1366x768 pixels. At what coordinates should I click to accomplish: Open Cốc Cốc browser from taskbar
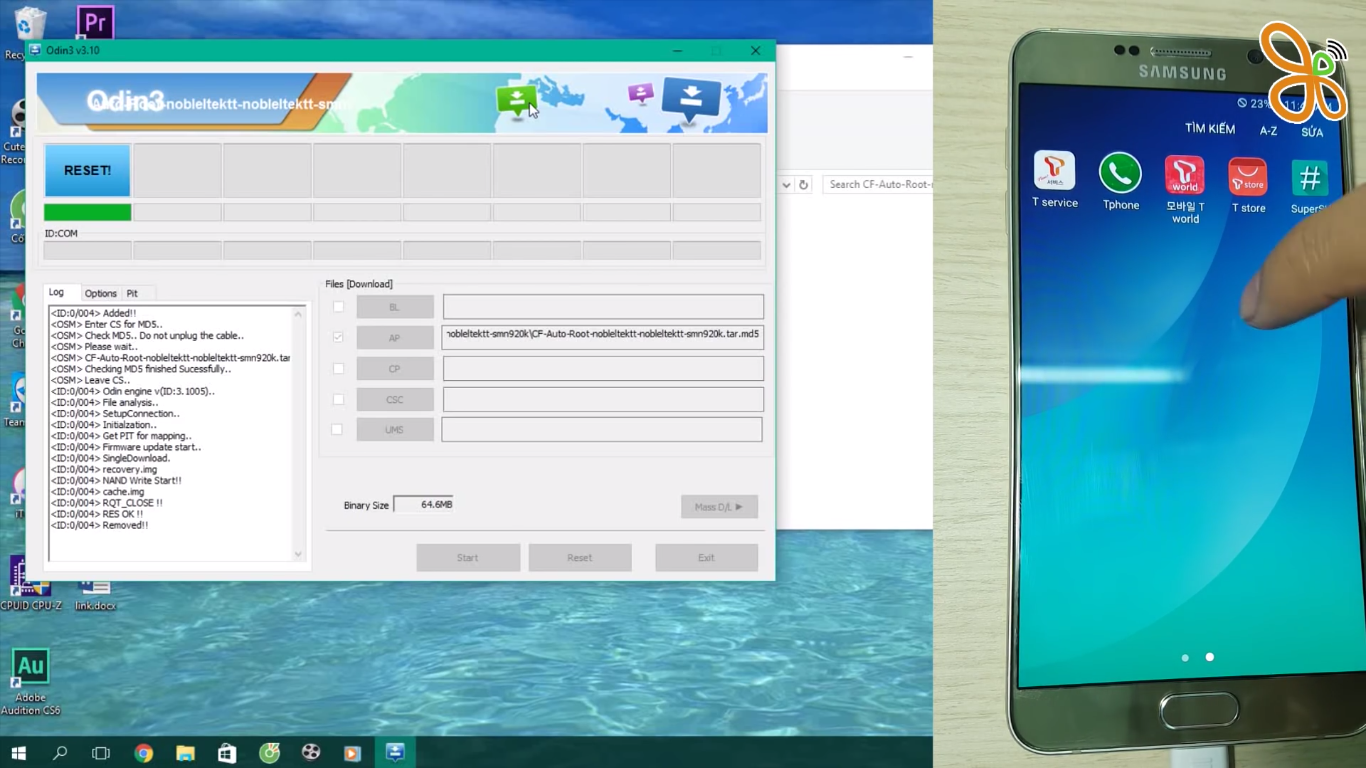(269, 753)
